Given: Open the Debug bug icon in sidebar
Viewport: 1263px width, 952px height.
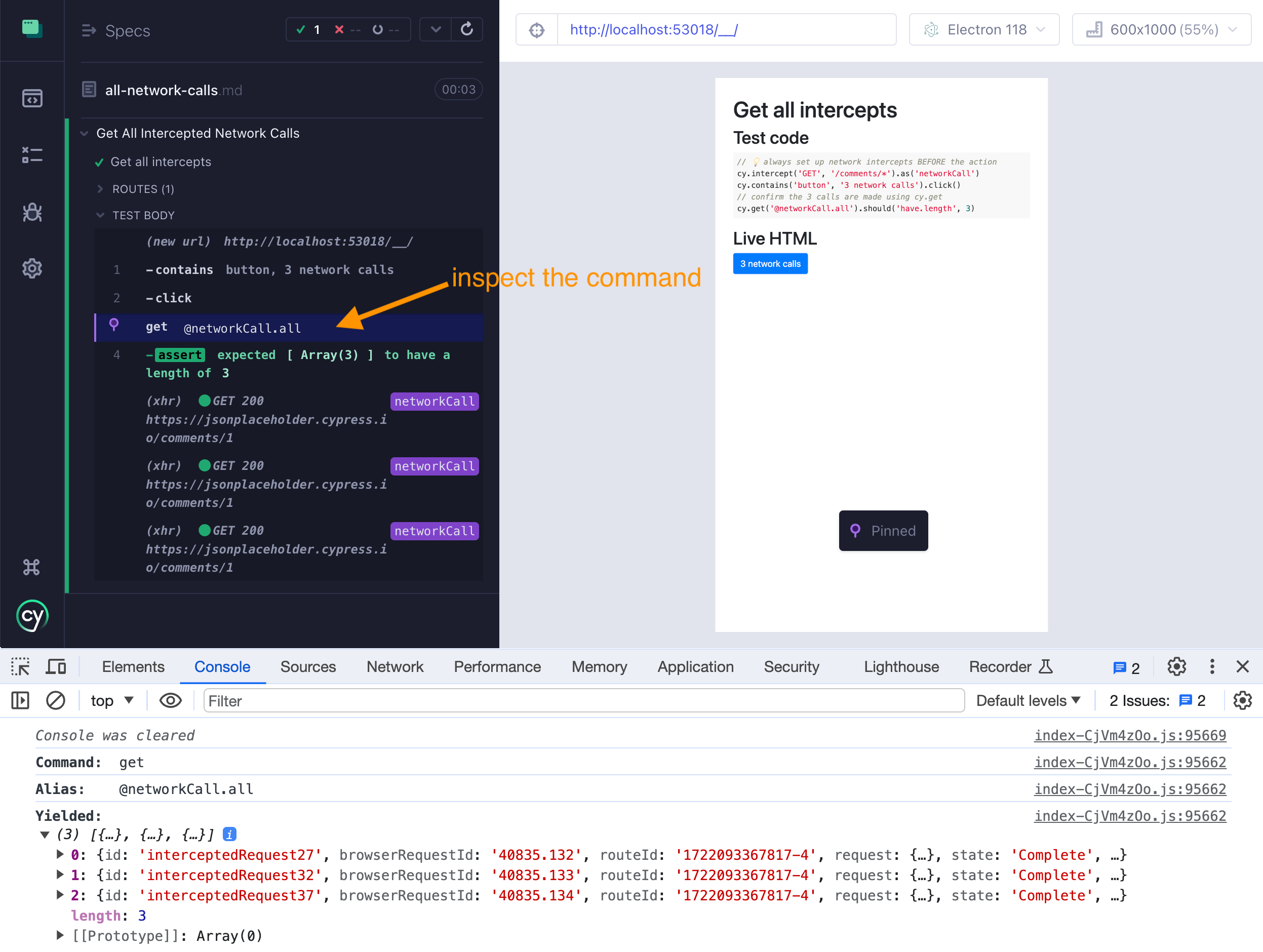Looking at the screenshot, I should 32,212.
